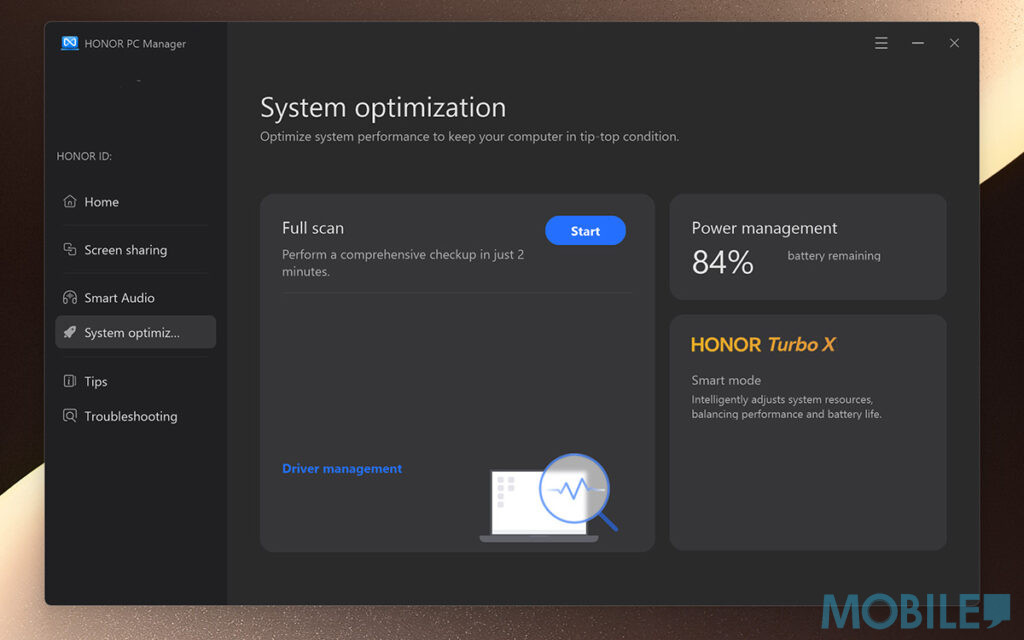Click the Tips info icon
Viewport: 1024px width, 640px height.
click(x=70, y=381)
